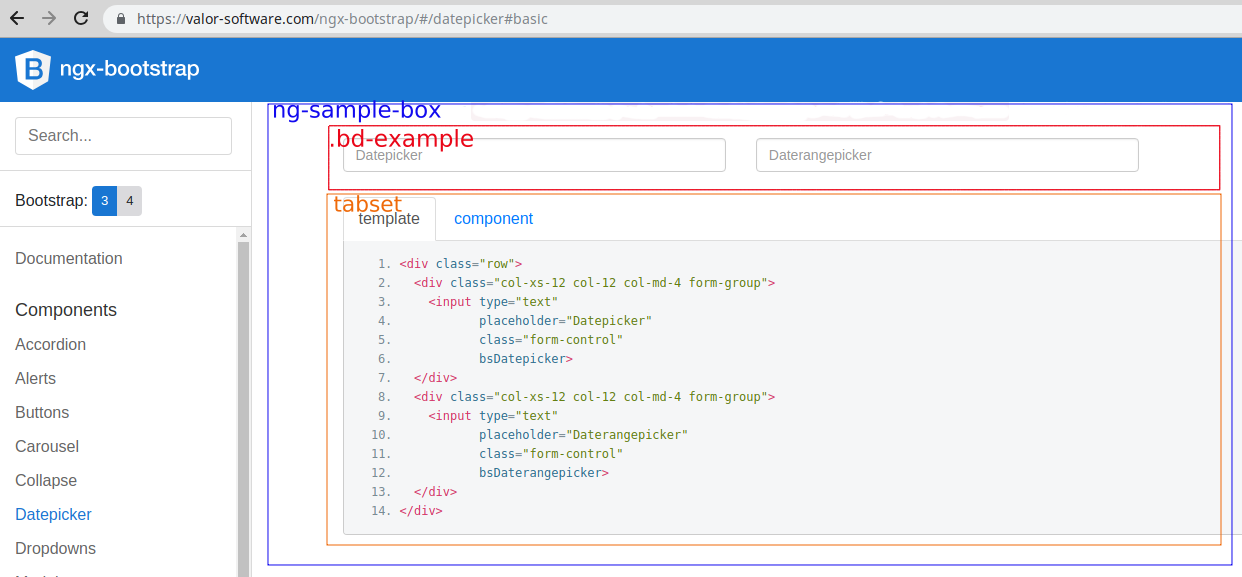
Task: Navigate to the Accordion component
Action: pos(50,344)
